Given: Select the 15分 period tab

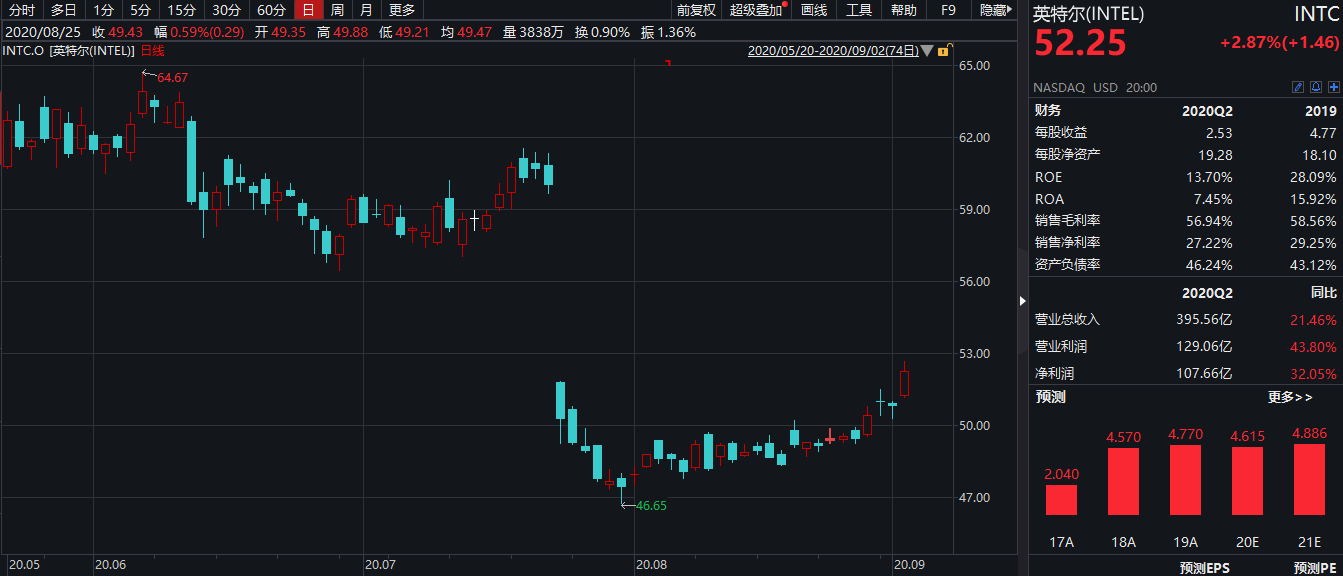Looking at the screenshot, I should tap(181, 10).
